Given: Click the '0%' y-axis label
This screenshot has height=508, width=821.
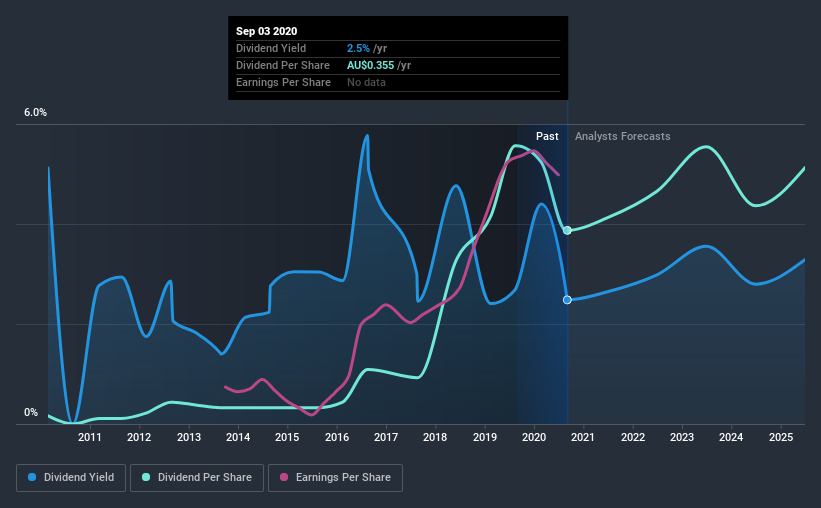Looking at the screenshot, I should tap(31, 413).
